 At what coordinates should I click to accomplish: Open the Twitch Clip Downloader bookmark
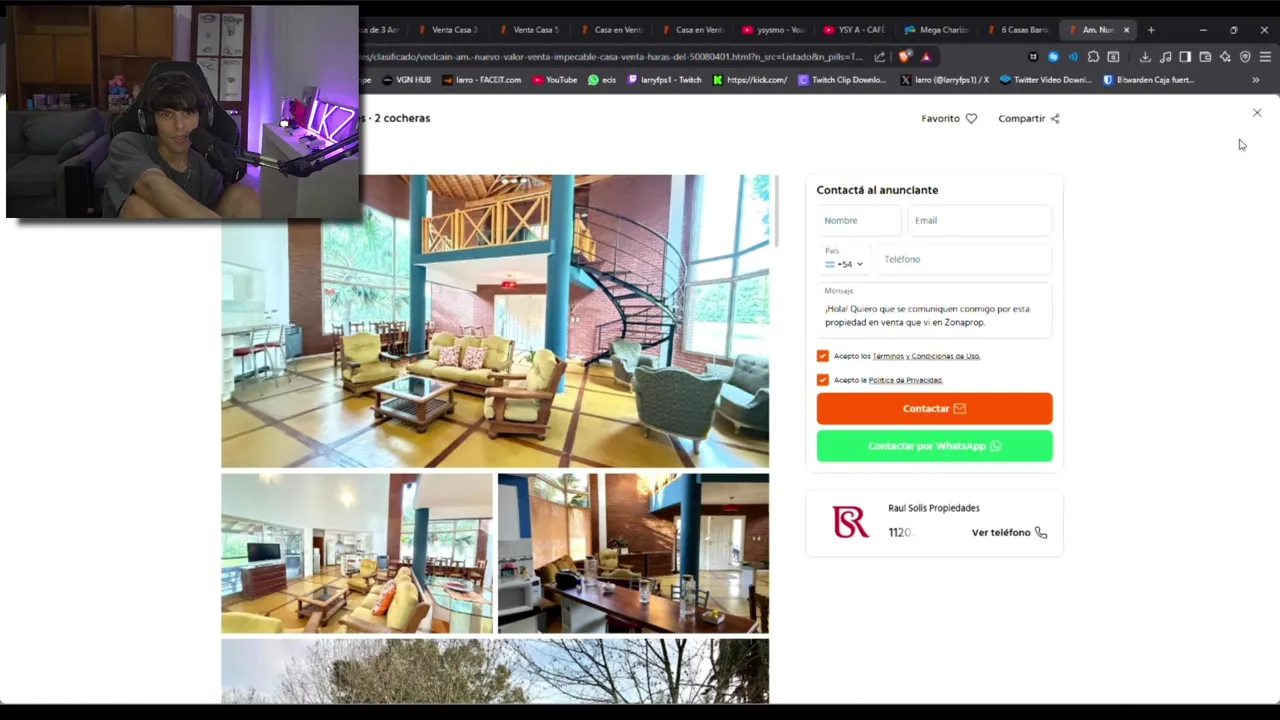click(x=842, y=80)
